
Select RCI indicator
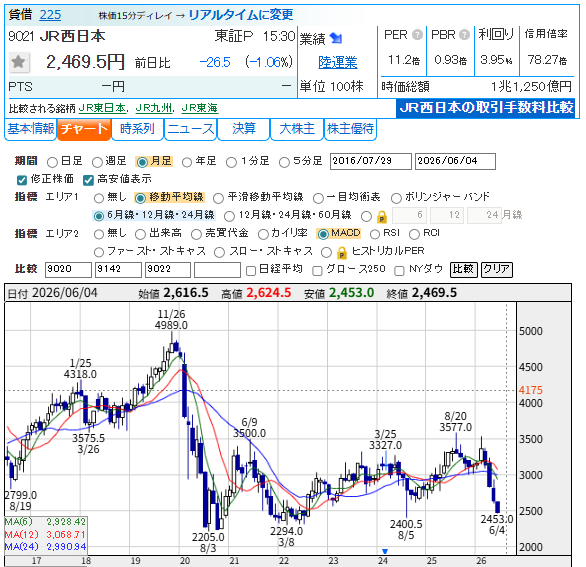pyautogui.click(x=414, y=234)
